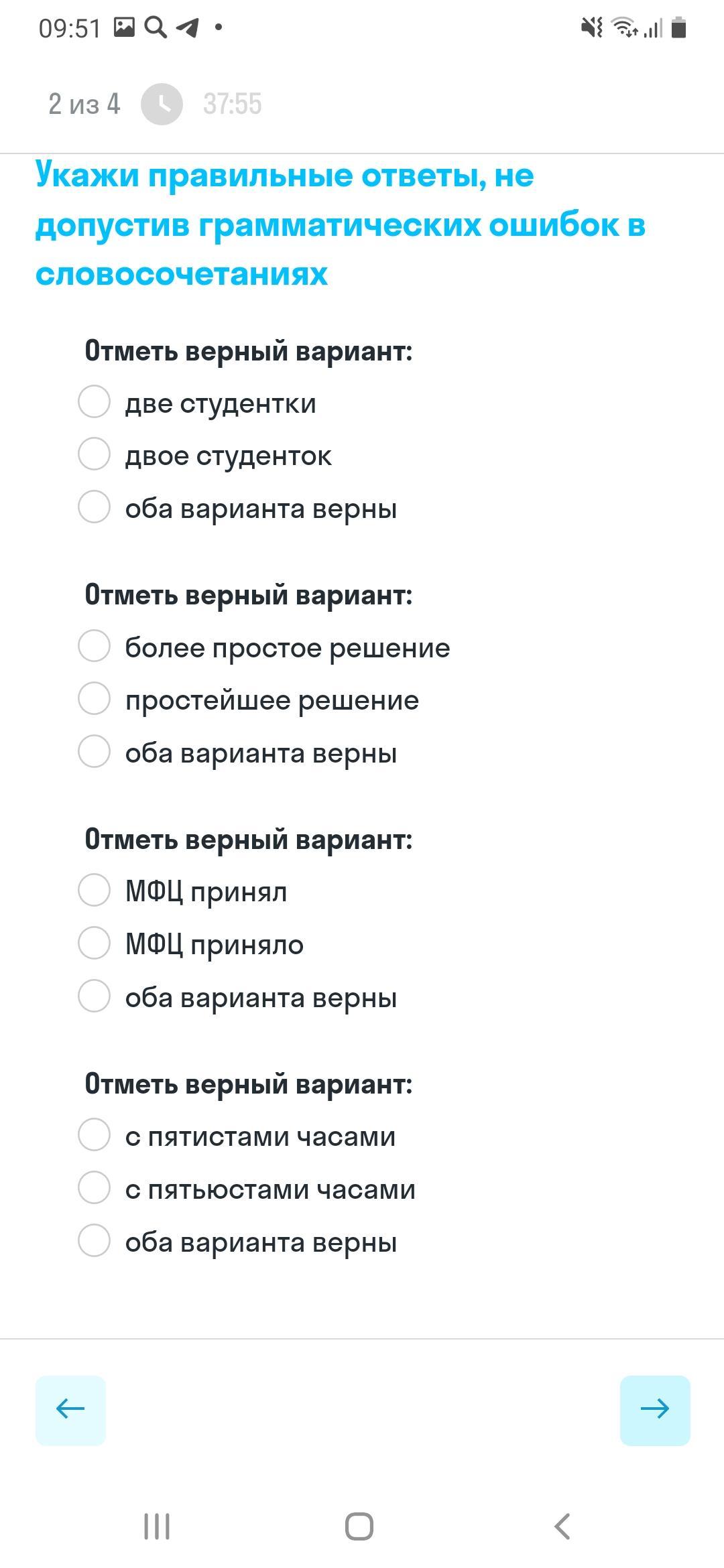Mark "с пятьюстами часами" as the answer

(95, 1188)
